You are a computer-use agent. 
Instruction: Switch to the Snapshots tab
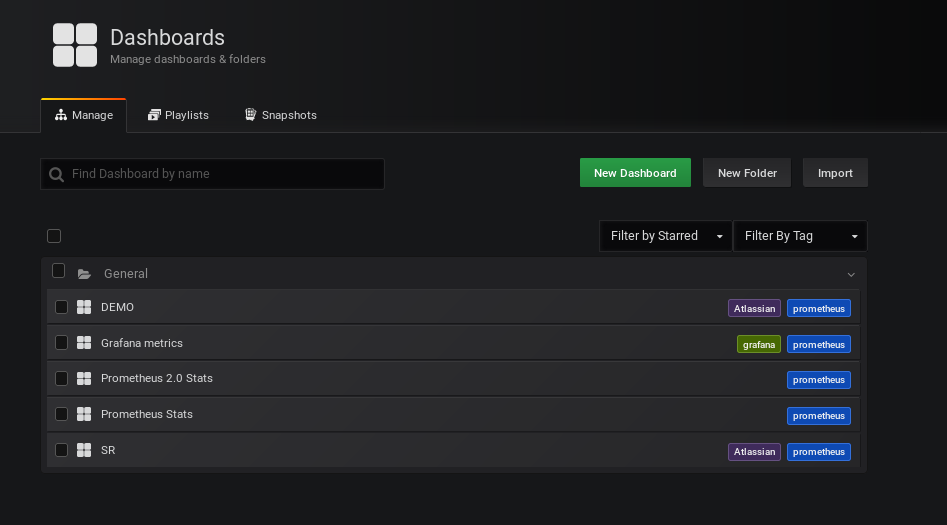[281, 115]
